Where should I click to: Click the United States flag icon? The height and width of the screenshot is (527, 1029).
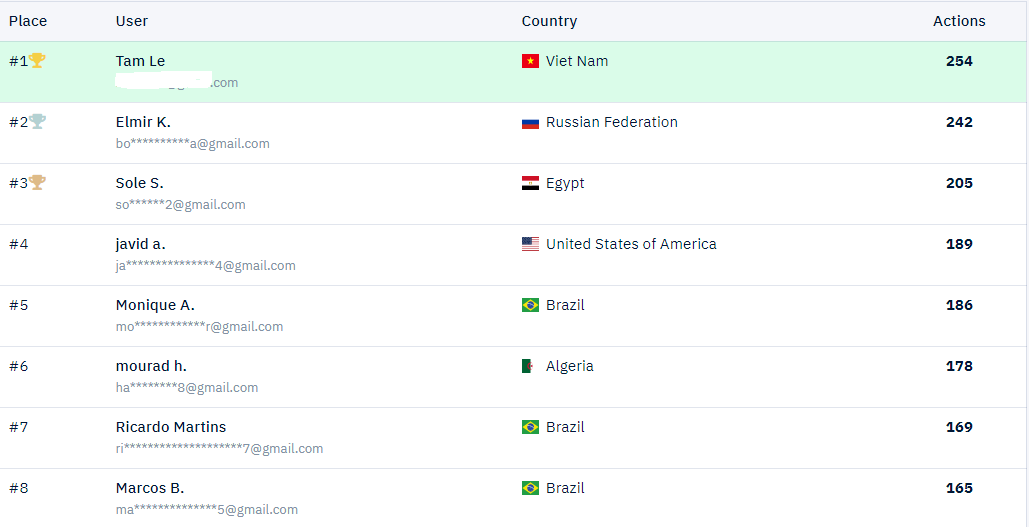click(530, 245)
